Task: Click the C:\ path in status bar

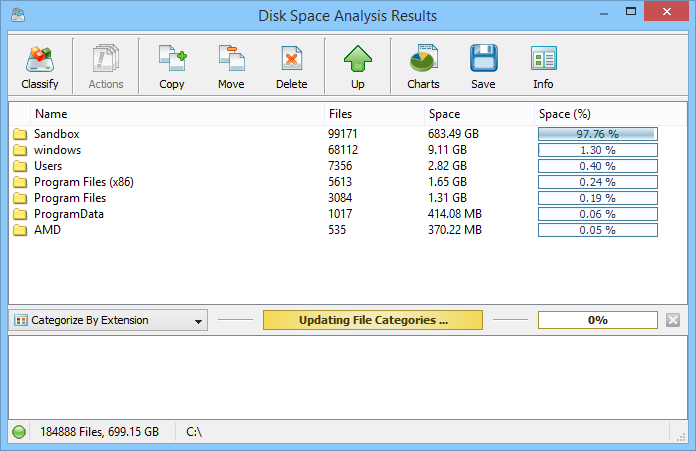Action: (x=194, y=432)
